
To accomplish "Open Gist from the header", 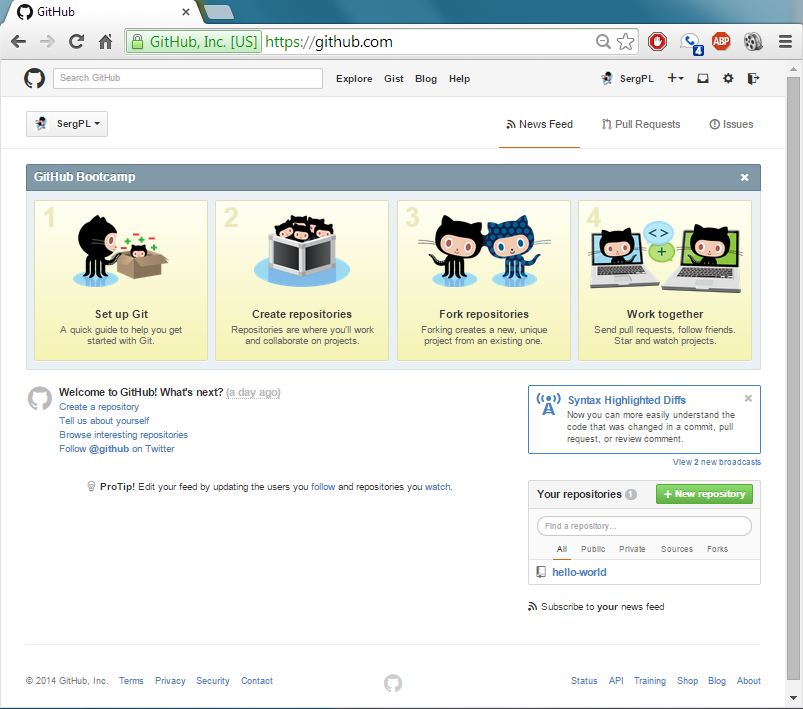I will pyautogui.click(x=394, y=78).
